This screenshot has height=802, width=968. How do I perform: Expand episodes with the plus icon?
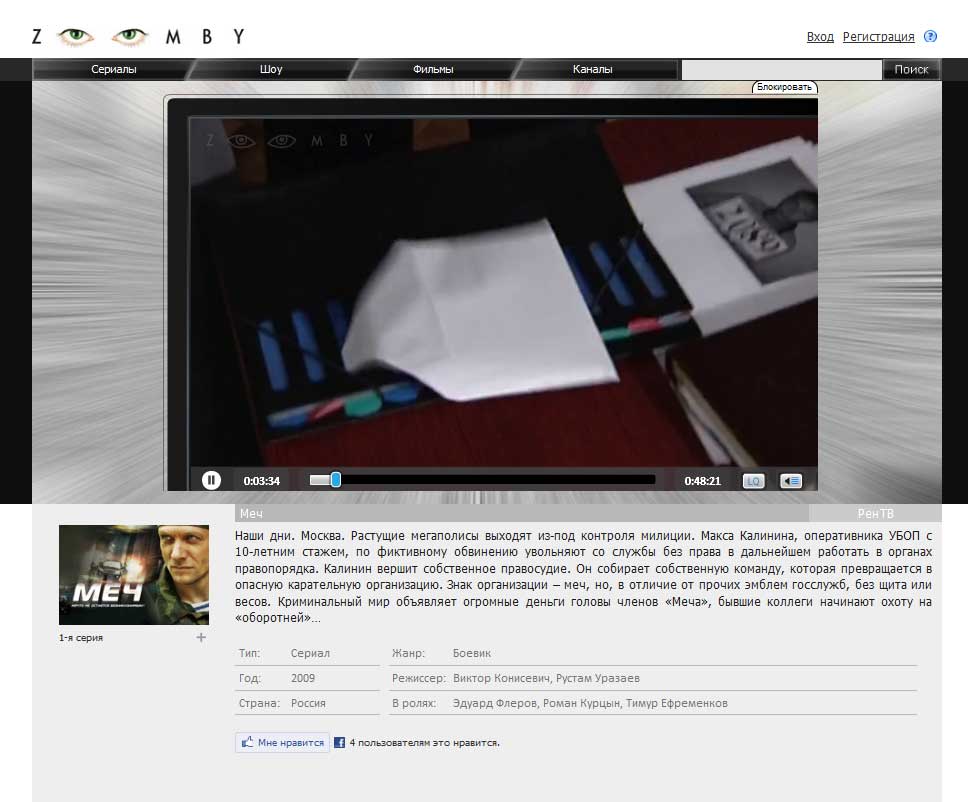[201, 637]
